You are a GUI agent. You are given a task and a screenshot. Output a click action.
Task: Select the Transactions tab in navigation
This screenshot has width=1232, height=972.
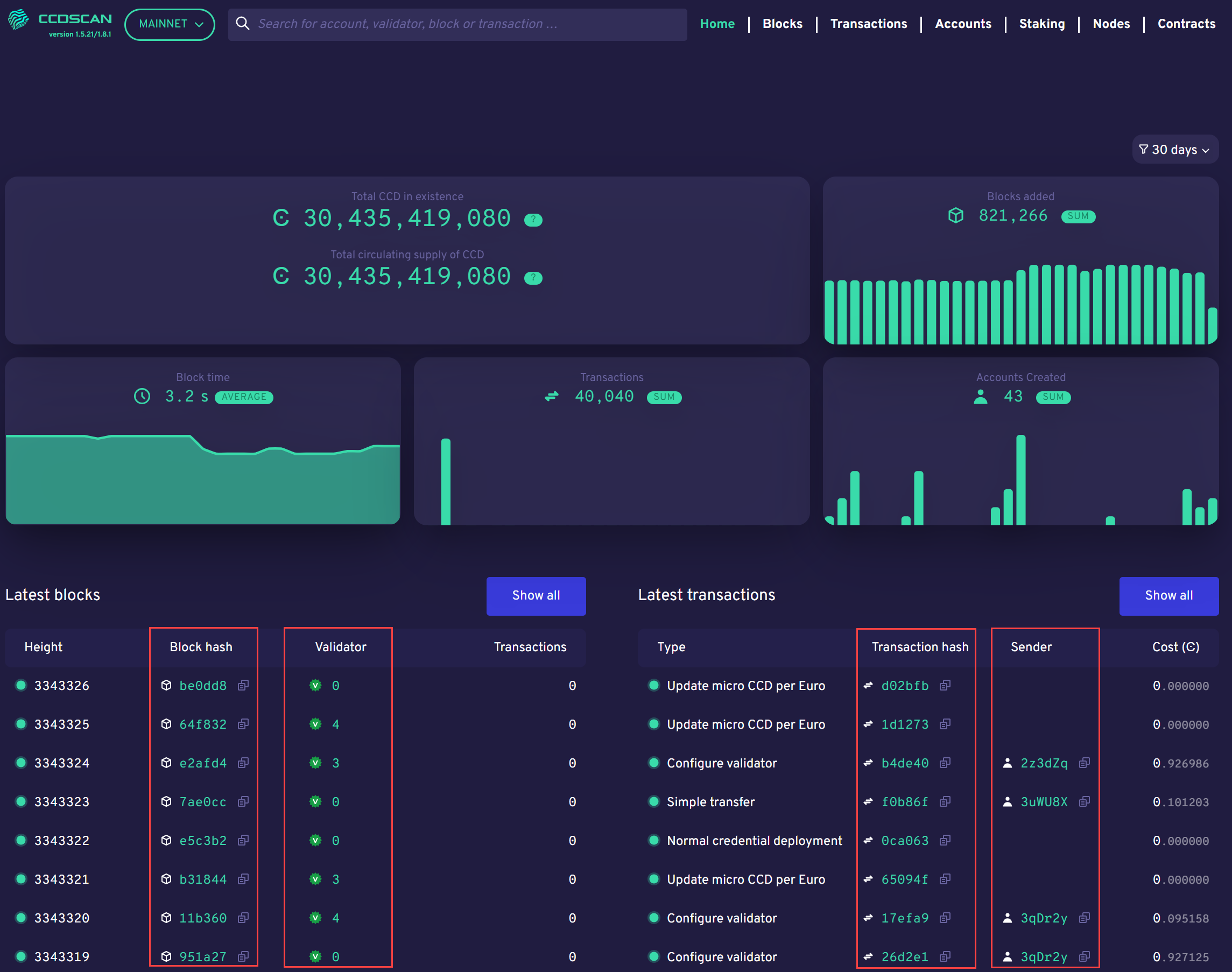coord(867,25)
